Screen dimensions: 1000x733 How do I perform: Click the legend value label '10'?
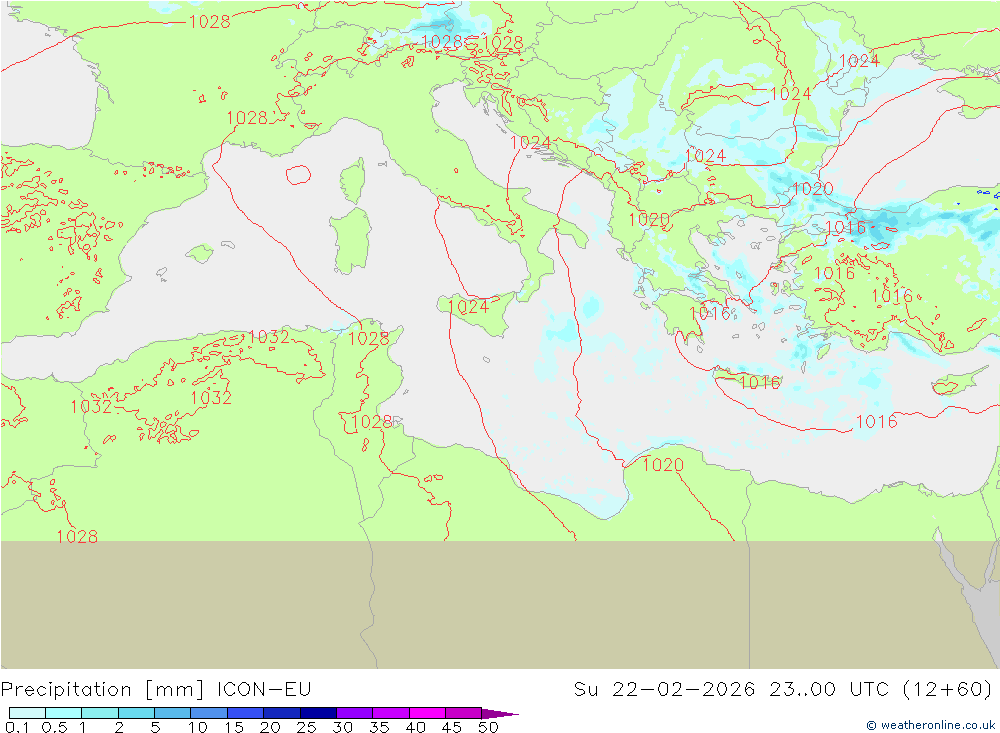pos(198,727)
